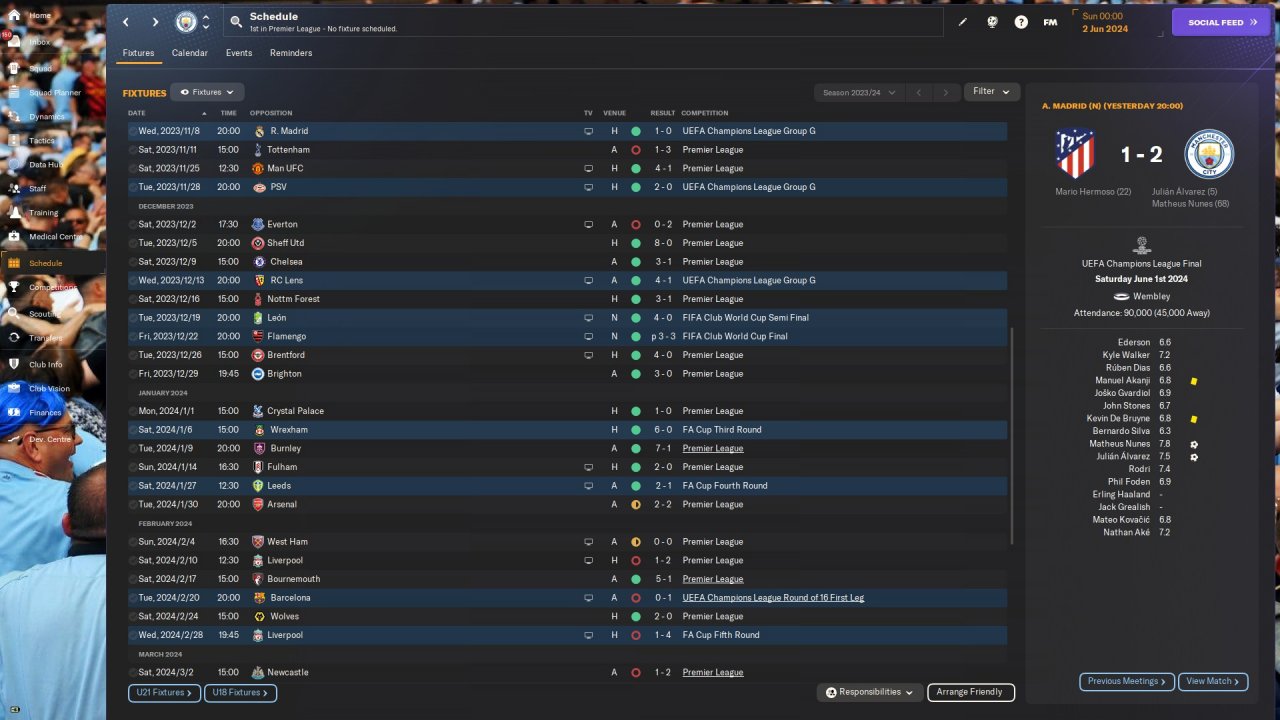1280x720 pixels.
Task: Expand the Responsibilities dropdown
Action: 869,692
